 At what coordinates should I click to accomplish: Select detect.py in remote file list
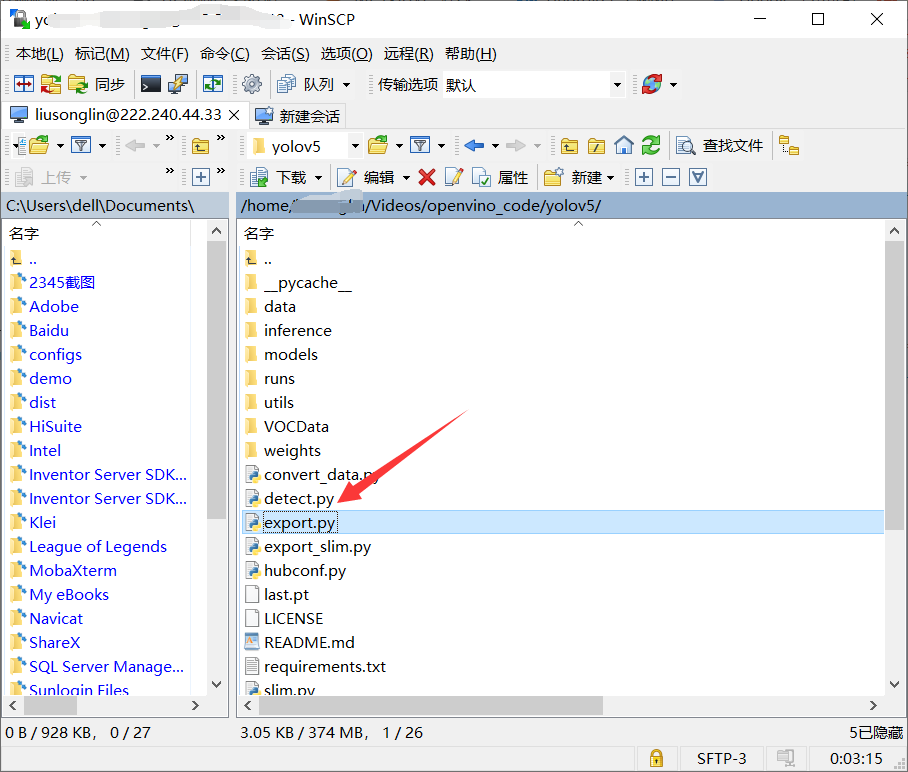299,499
